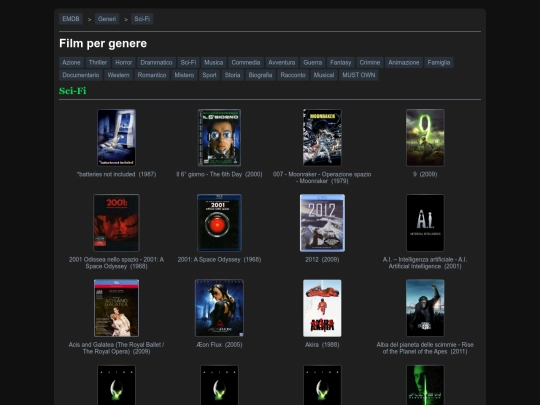This screenshot has width=540, height=405.
Task: Open the *batteries not included poster
Action: coord(116,138)
